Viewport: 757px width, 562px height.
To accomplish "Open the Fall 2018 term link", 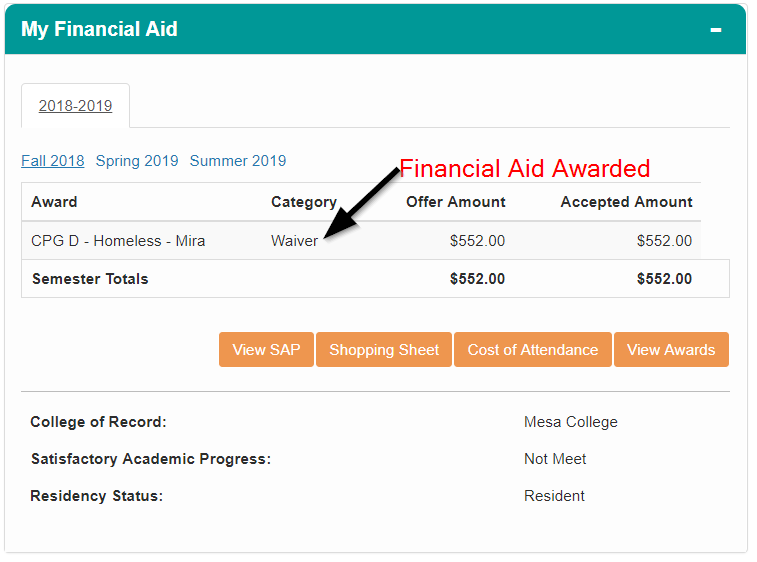I will 53,161.
